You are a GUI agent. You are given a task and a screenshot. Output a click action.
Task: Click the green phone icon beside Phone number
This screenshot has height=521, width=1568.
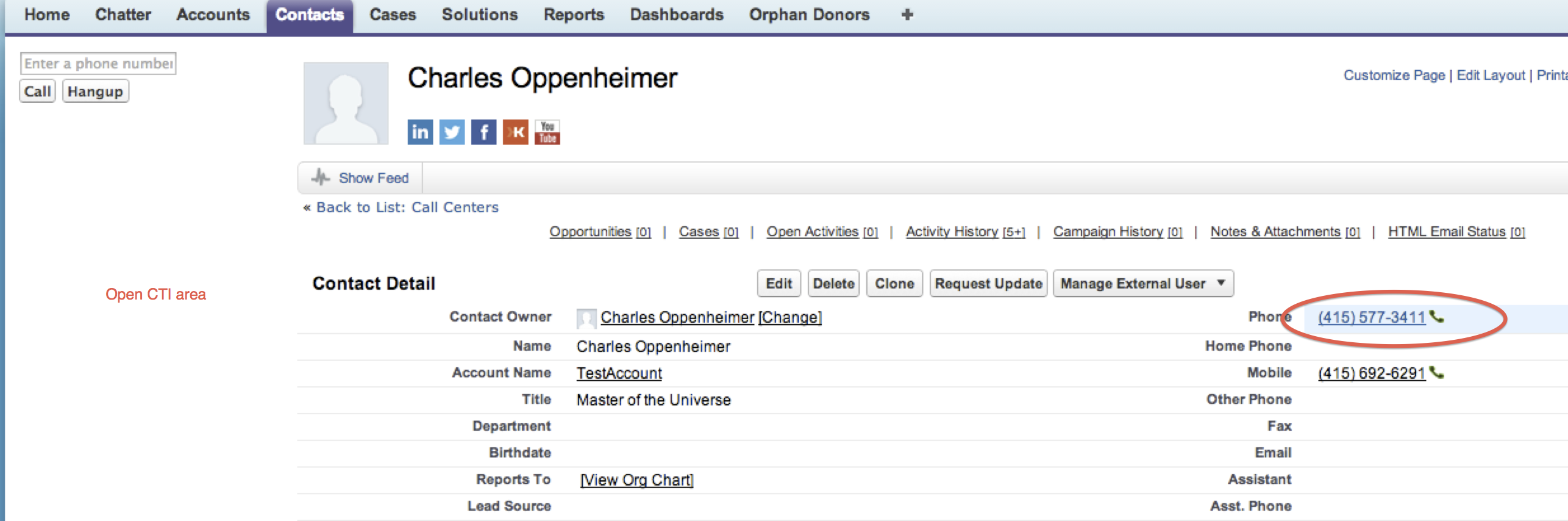[x=1437, y=317]
